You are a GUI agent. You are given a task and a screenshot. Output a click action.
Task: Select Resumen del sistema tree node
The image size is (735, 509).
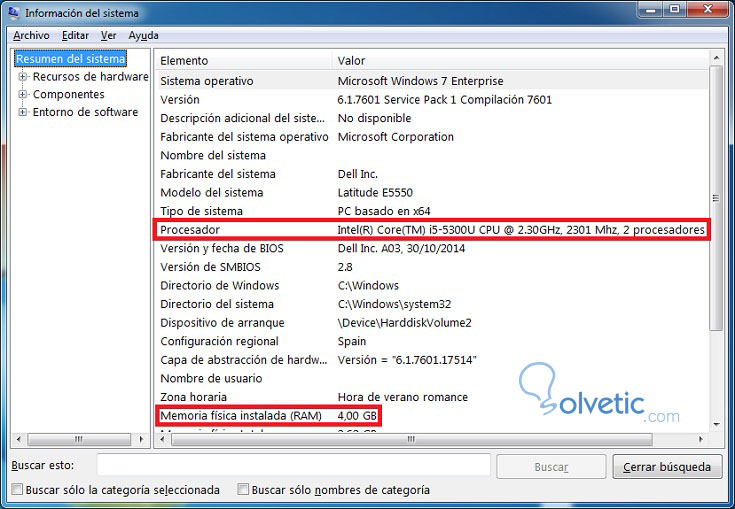[71, 59]
